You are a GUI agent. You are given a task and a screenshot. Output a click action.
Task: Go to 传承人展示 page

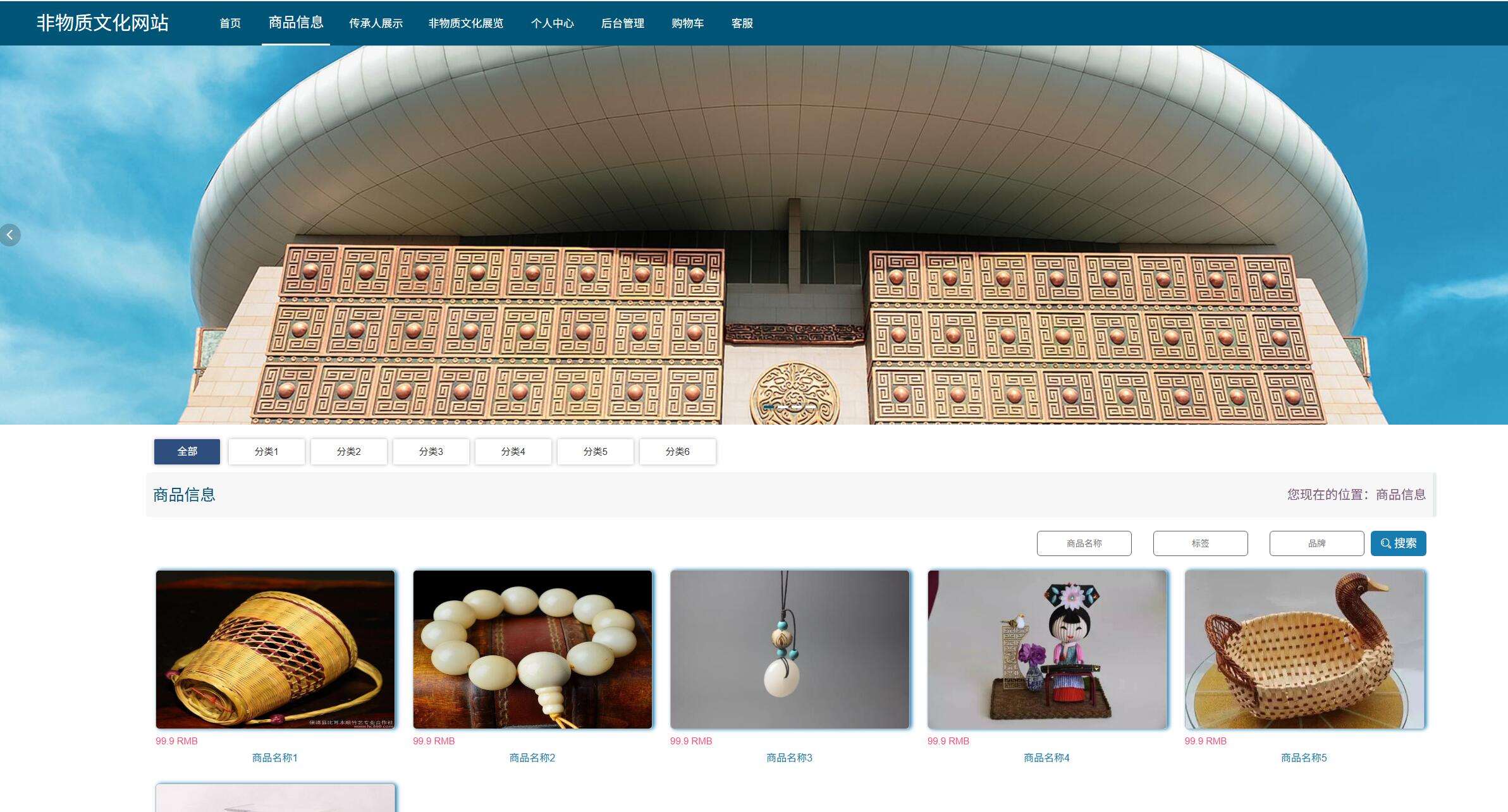[x=376, y=23]
